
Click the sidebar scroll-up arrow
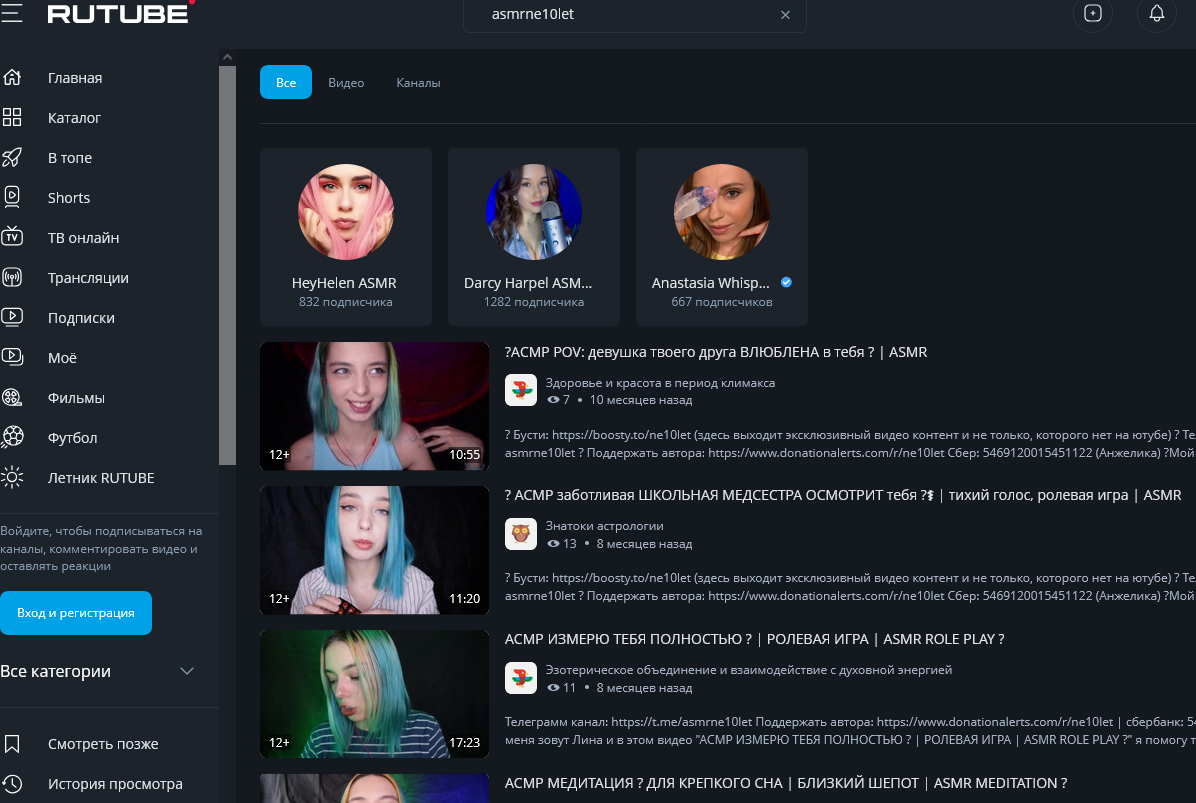pyautogui.click(x=227, y=57)
